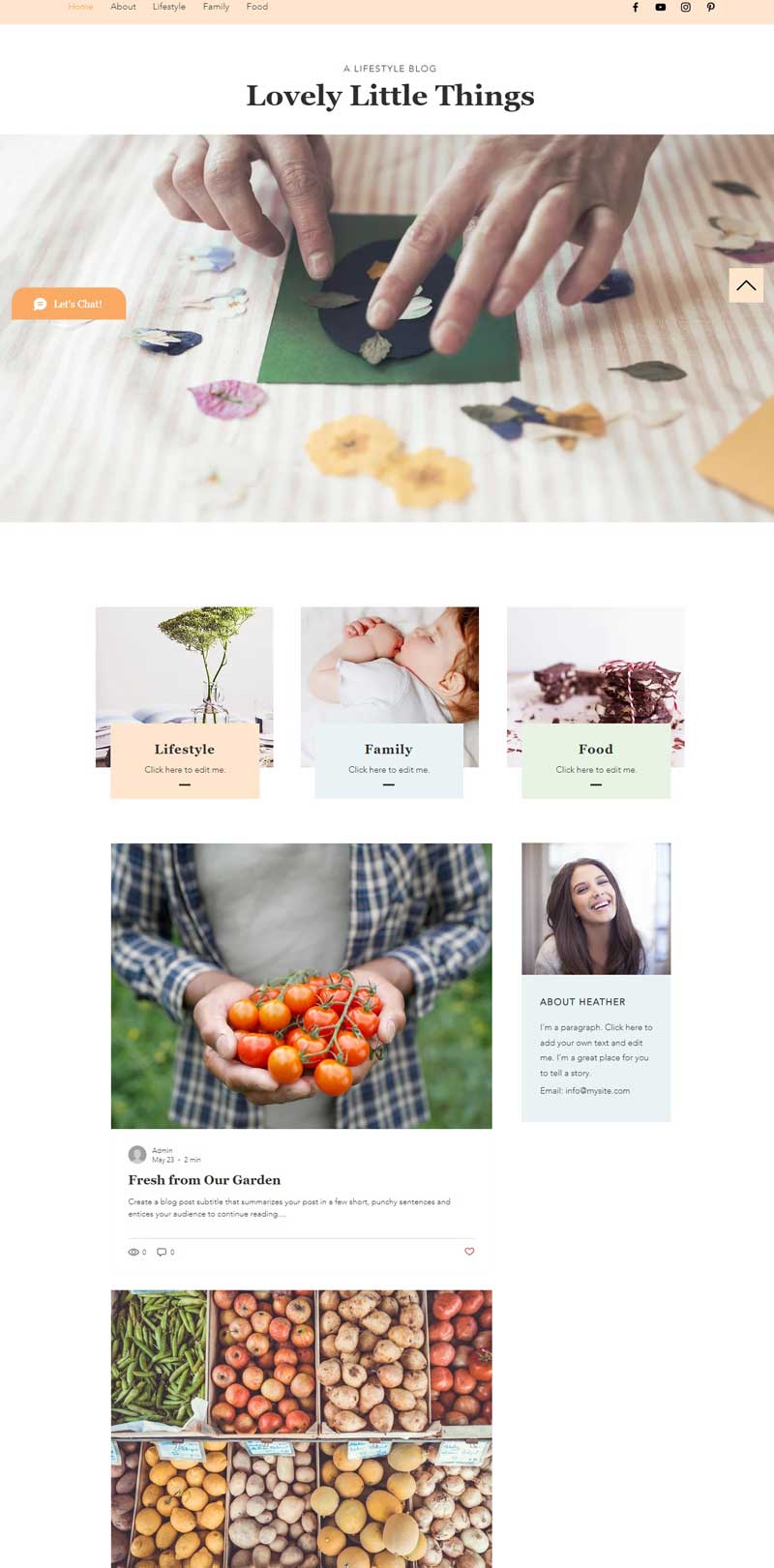774x1568 pixels.
Task: Click the tomatoes post thumbnail image
Action: coord(301,986)
